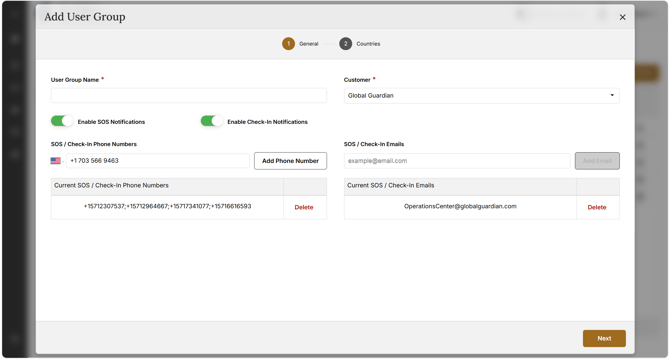Delete the current SOS phone numbers
The image size is (670, 360).
point(304,208)
